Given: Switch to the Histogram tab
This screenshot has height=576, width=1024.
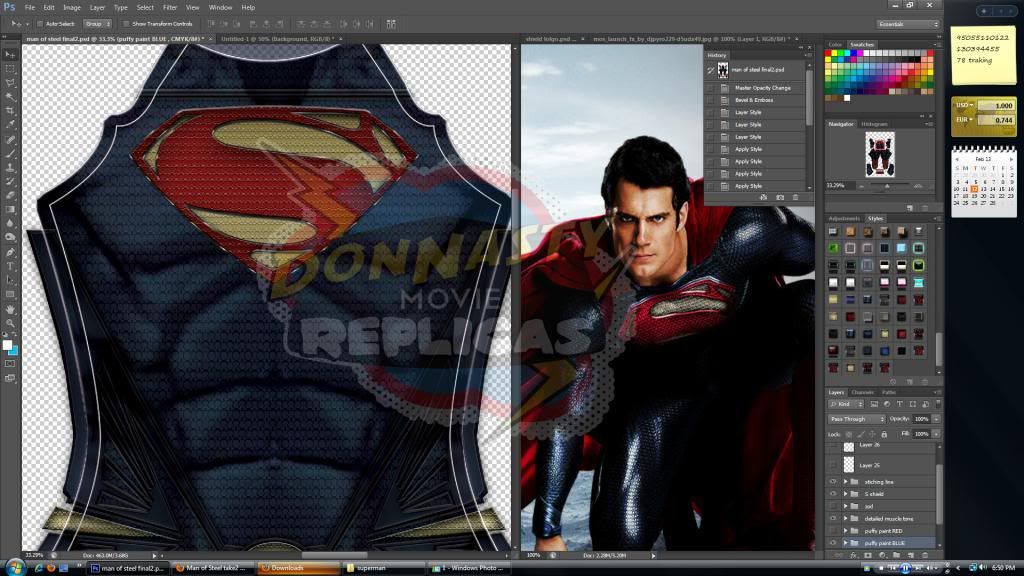Looking at the screenshot, I should click(874, 124).
